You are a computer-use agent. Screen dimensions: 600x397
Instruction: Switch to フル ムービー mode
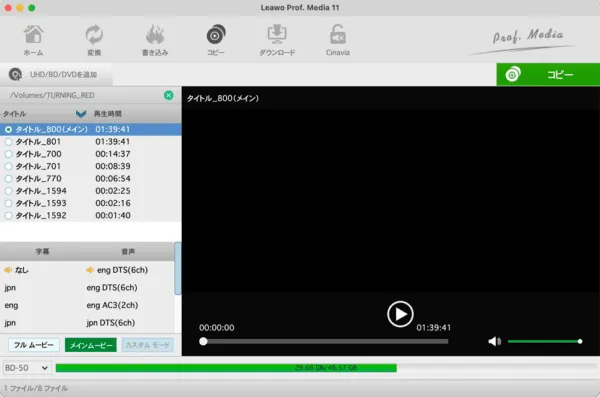tap(34, 345)
